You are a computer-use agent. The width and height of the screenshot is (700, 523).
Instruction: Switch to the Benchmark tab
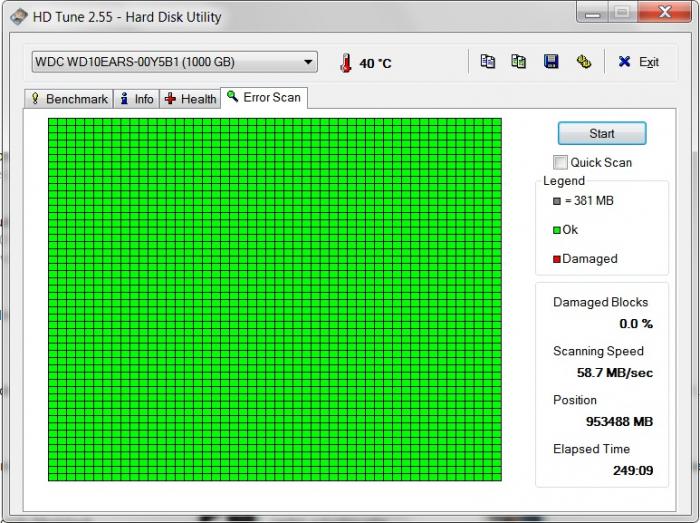pyautogui.click(x=69, y=99)
